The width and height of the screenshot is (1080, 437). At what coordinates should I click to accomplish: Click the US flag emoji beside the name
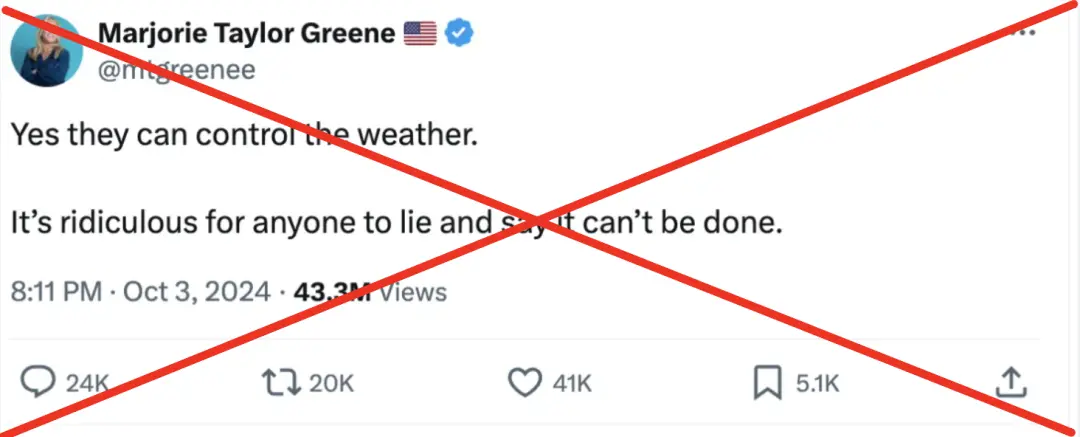420,34
